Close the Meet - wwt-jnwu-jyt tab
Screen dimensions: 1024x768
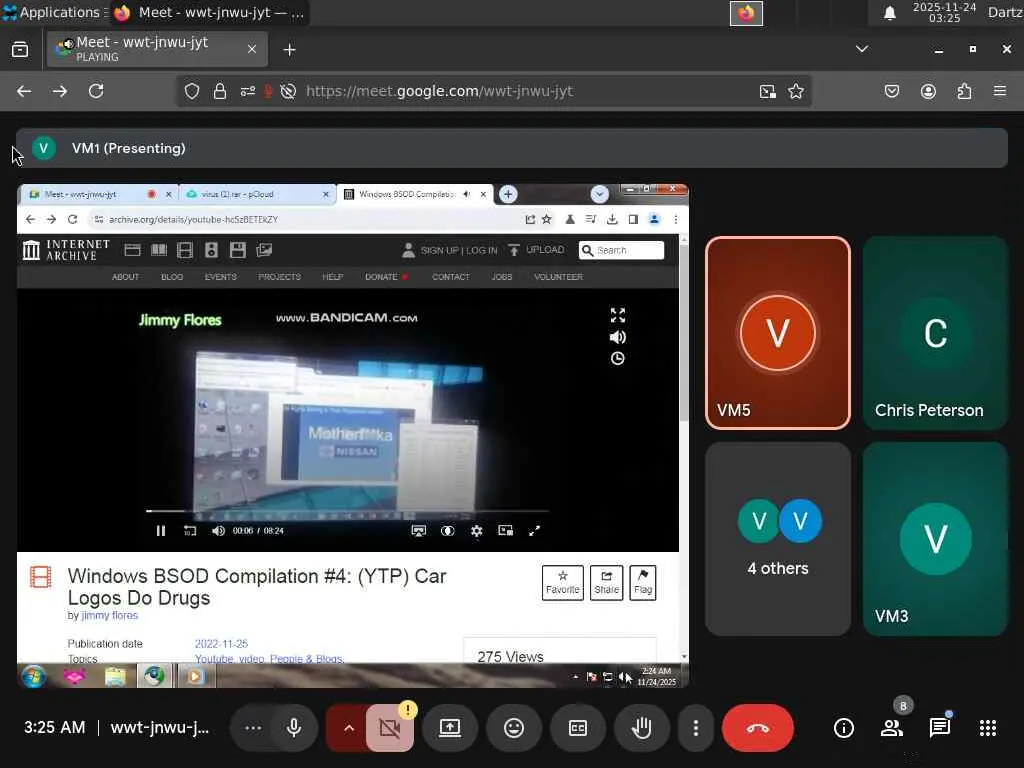click(x=252, y=49)
